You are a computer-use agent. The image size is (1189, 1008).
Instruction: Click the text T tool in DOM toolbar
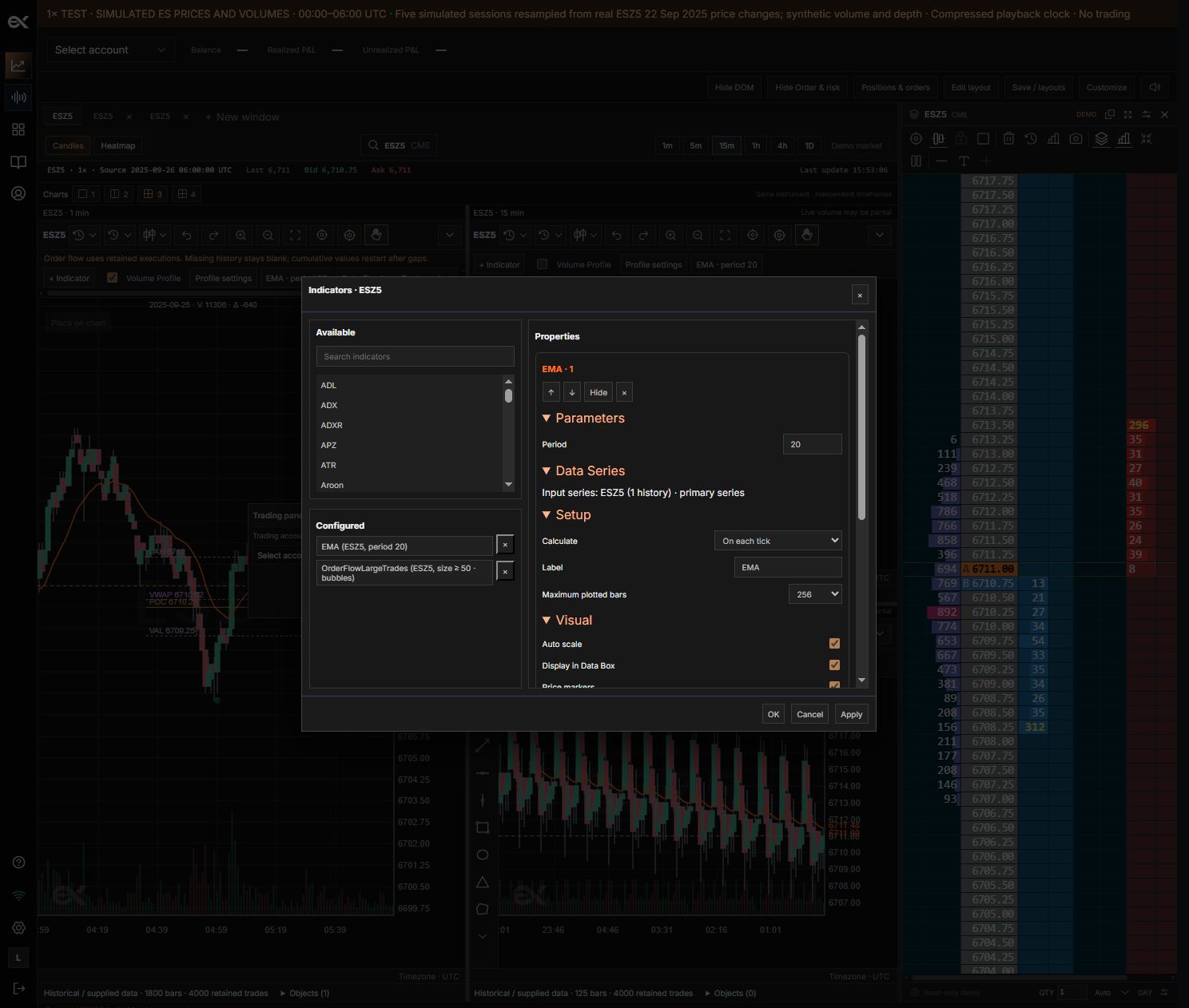coord(964,161)
